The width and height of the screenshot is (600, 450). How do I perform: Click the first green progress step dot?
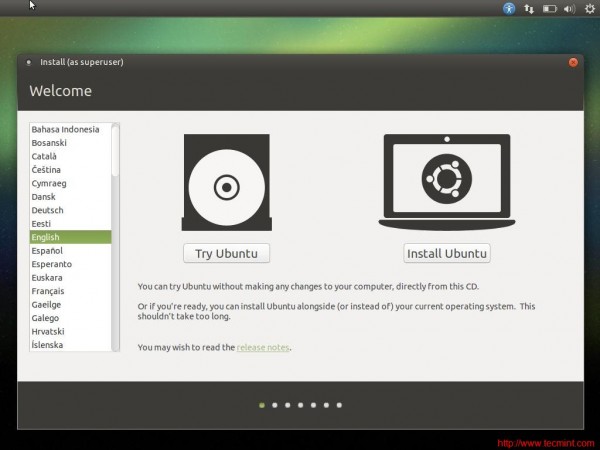[x=262, y=405]
